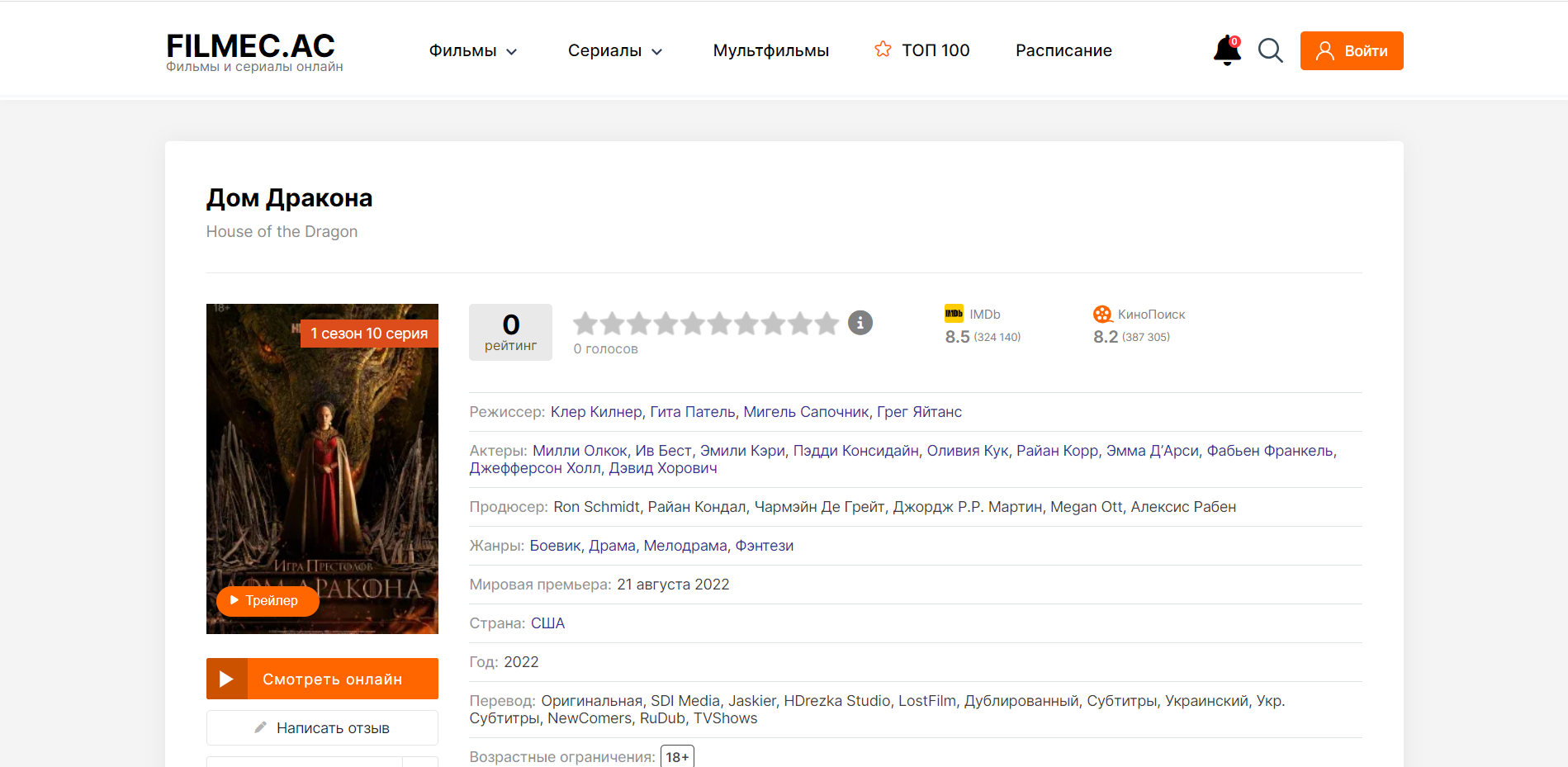Image resolution: width=1568 pixels, height=767 pixels.
Task: Rate with the fifth star
Action: coord(693,324)
